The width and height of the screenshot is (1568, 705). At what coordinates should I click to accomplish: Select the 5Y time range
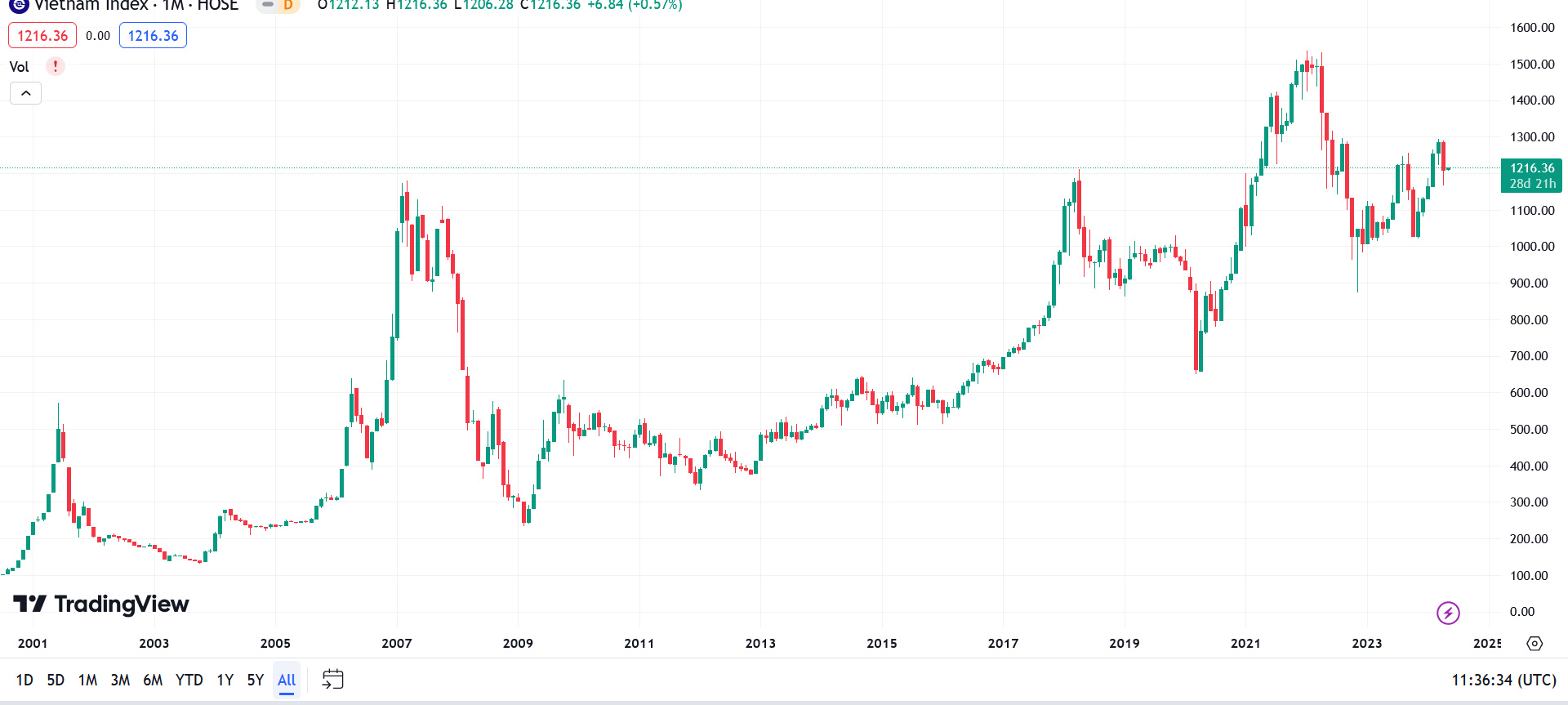[255, 680]
